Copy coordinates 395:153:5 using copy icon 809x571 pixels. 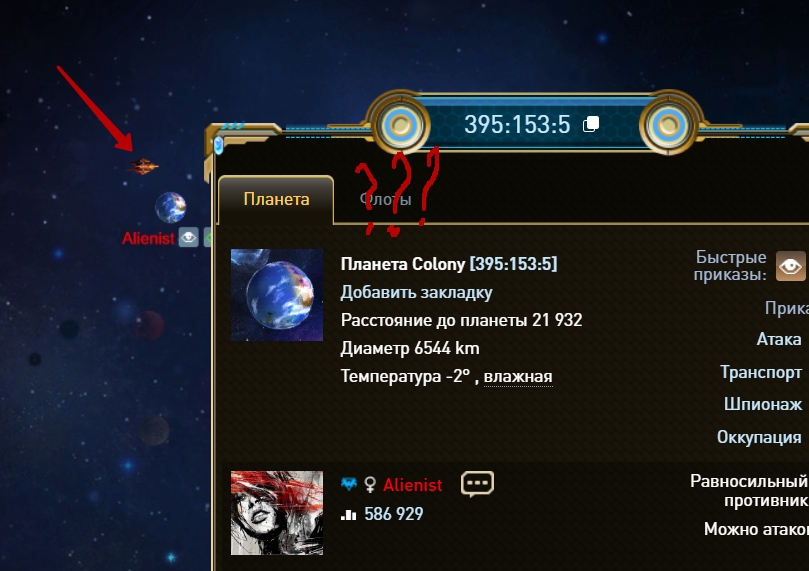pyautogui.click(x=591, y=124)
